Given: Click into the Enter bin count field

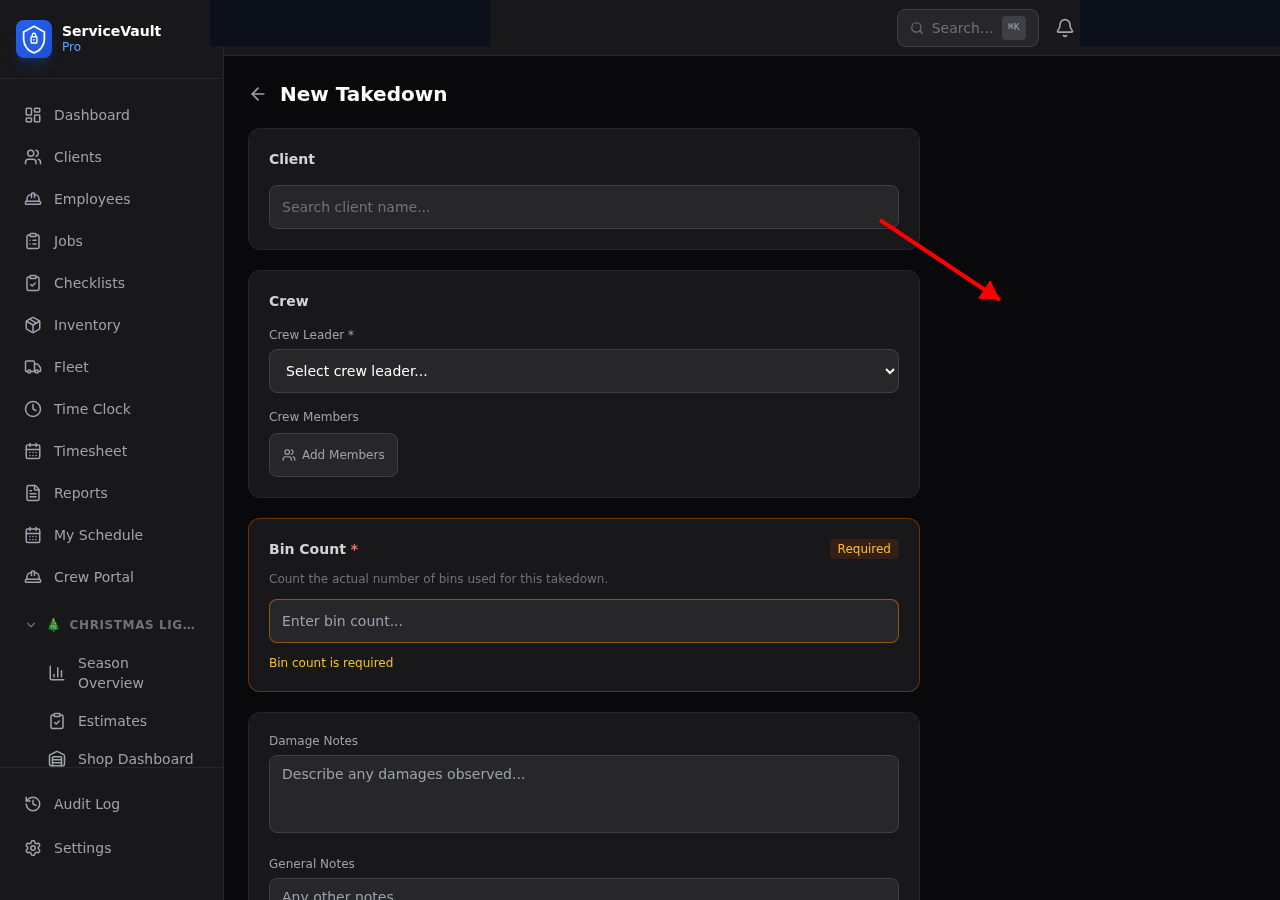Looking at the screenshot, I should (584, 621).
